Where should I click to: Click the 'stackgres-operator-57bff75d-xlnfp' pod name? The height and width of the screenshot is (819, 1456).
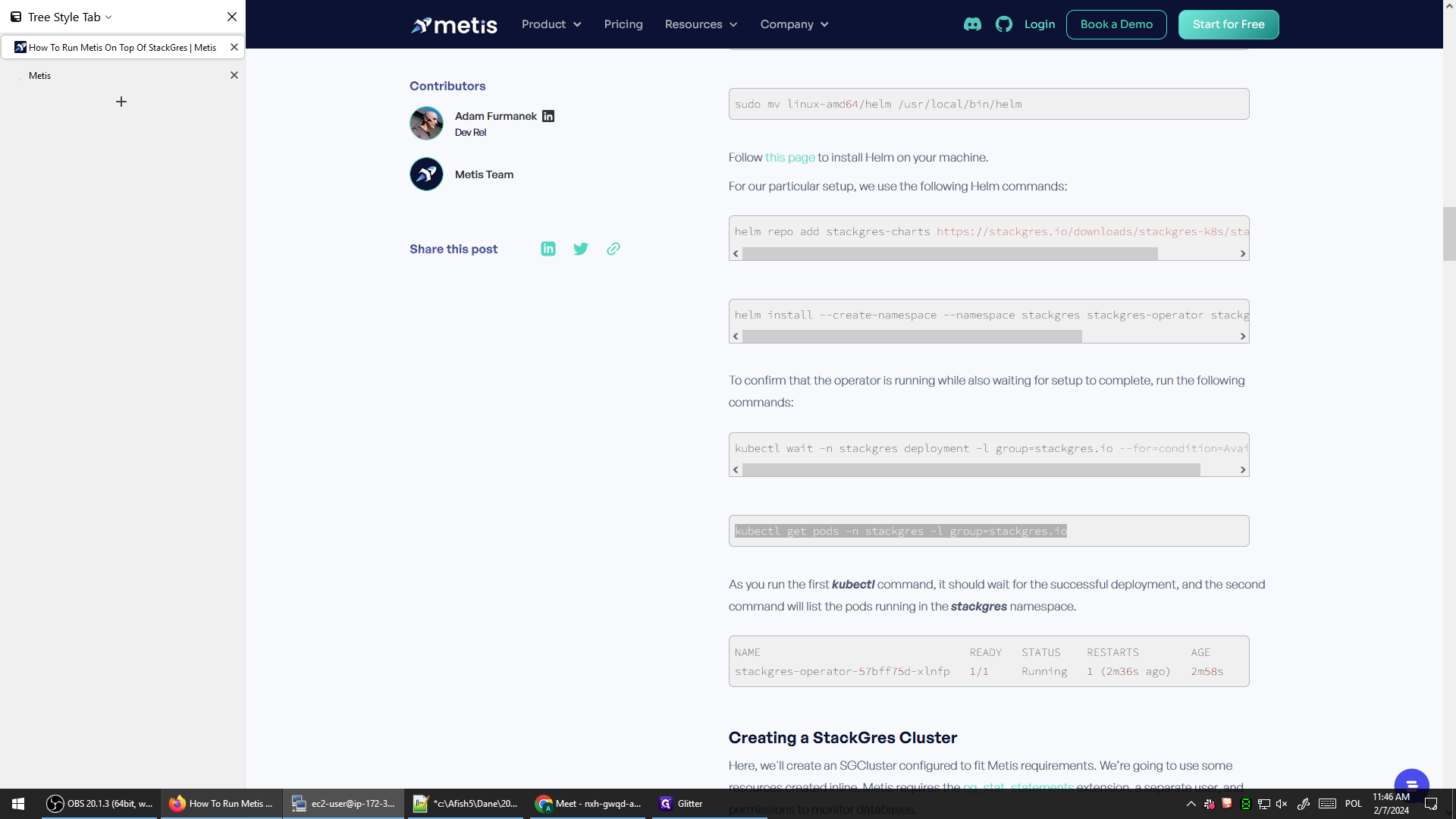[x=842, y=672]
